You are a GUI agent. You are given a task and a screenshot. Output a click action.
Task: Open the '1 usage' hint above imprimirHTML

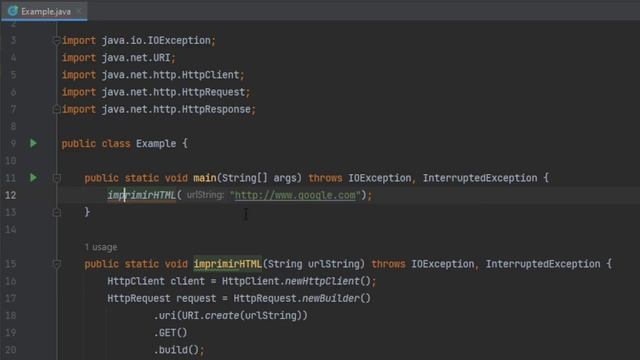(101, 247)
